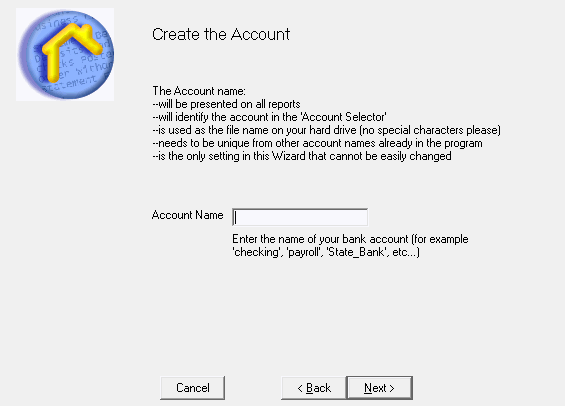Go to previous step with Back button
Image resolution: width=565 pixels, height=406 pixels.
[314, 388]
